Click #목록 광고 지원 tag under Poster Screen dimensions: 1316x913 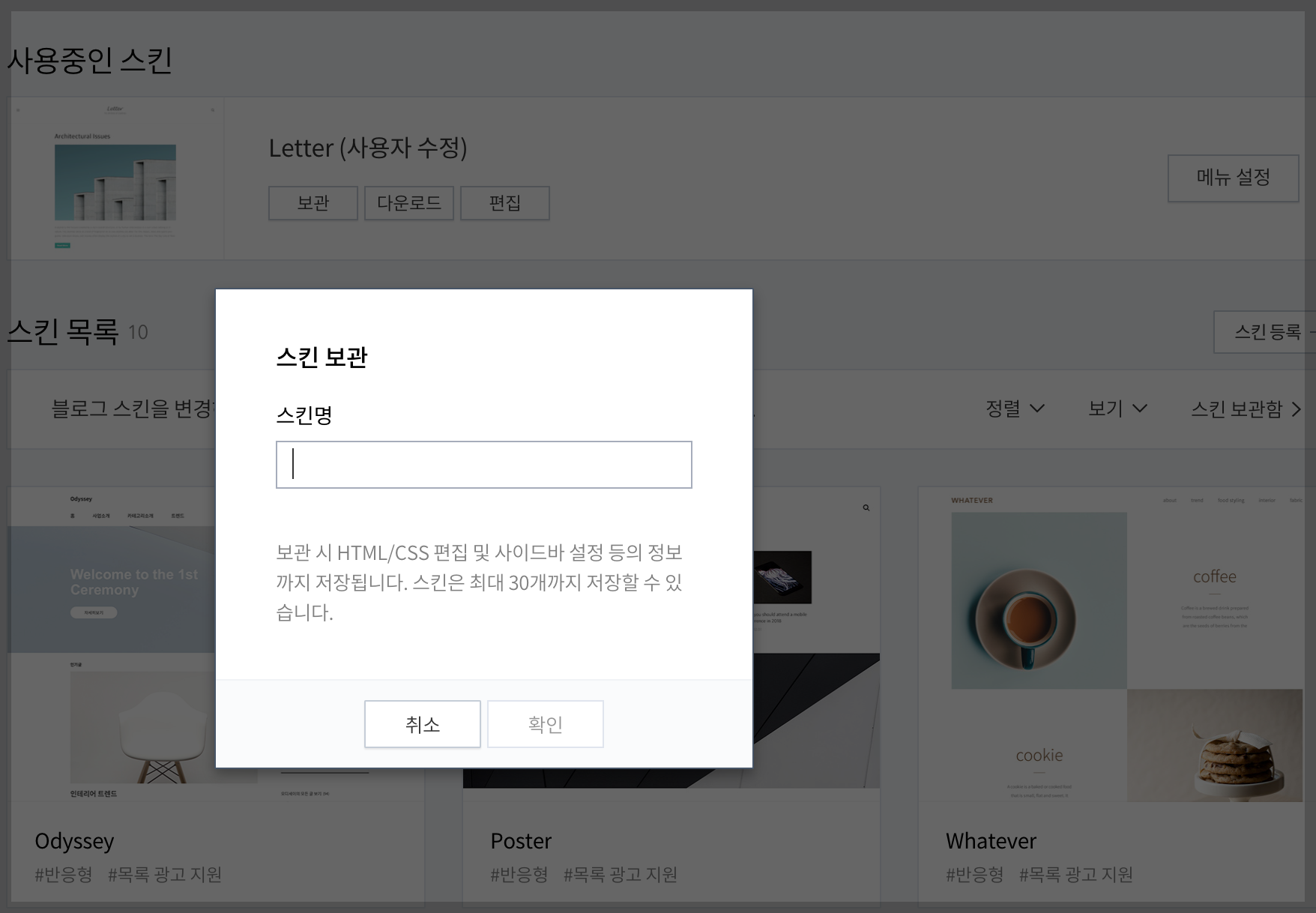pos(621,875)
